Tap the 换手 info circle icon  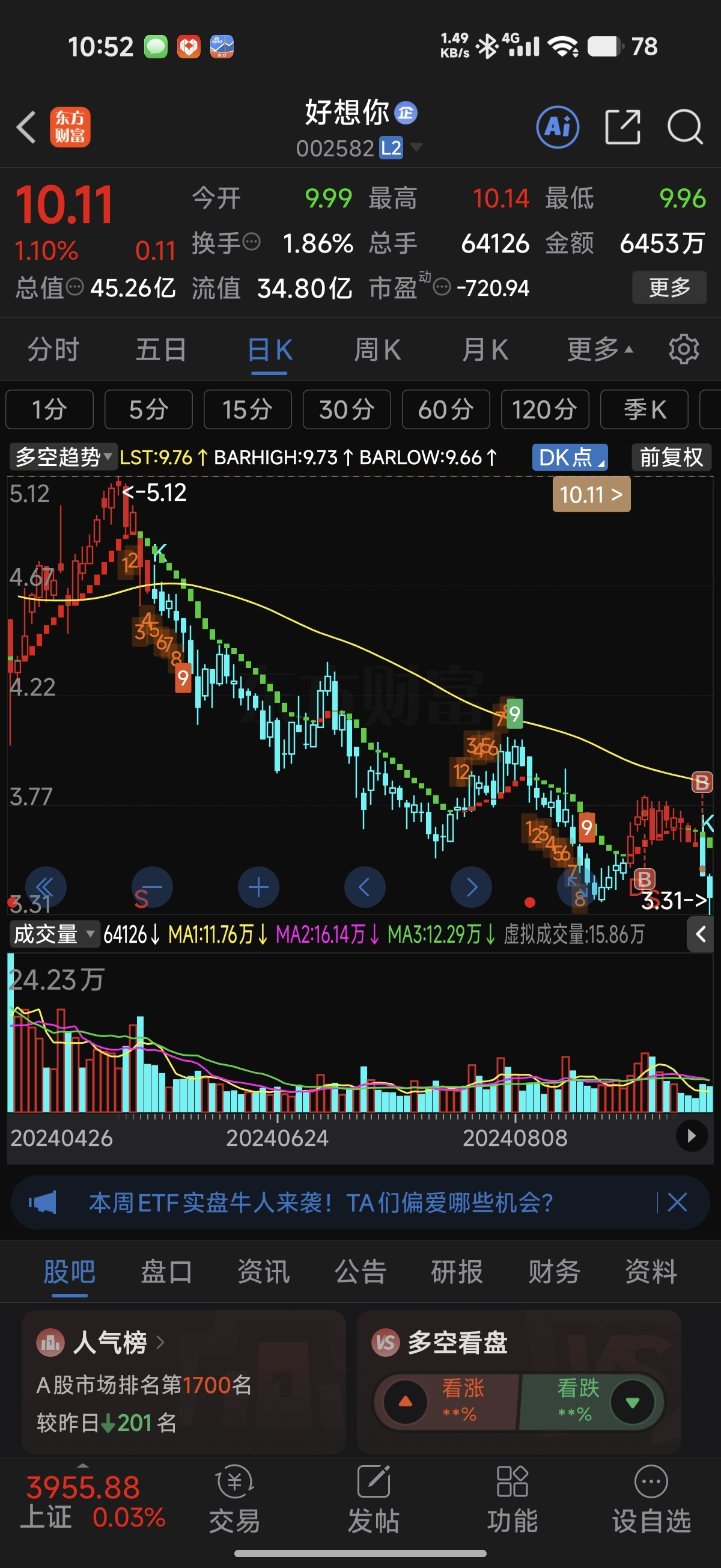click(x=251, y=242)
